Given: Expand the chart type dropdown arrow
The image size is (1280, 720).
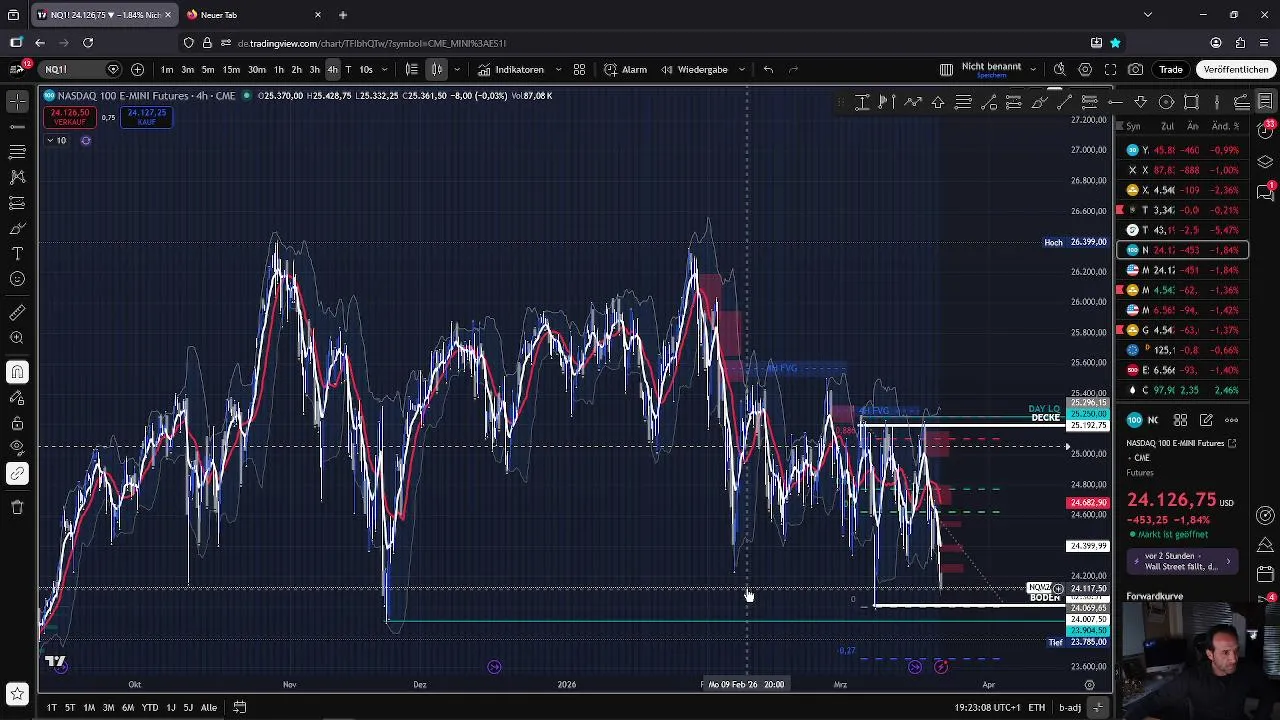Looking at the screenshot, I should click(x=457, y=69).
